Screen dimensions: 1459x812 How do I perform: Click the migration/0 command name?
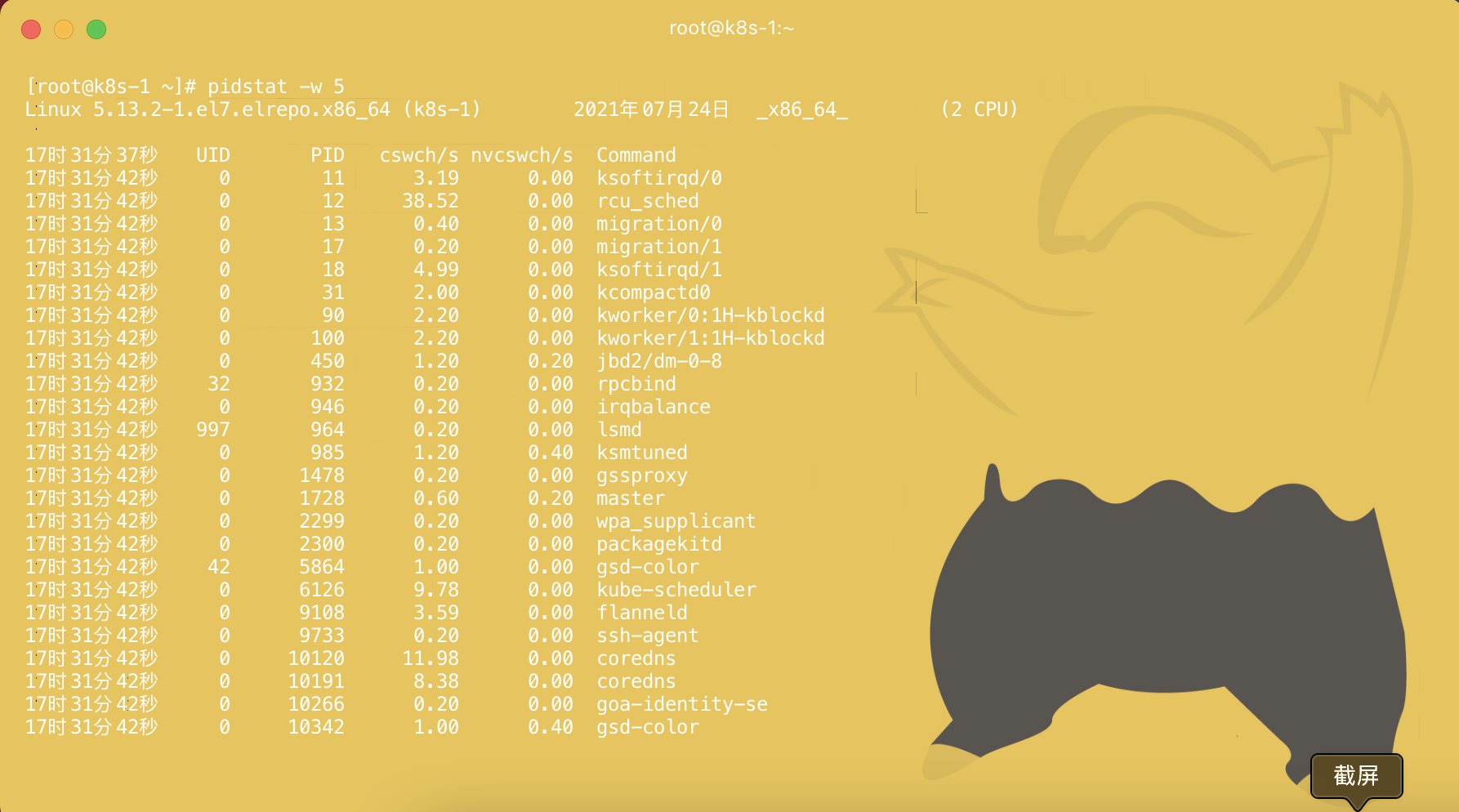659,224
